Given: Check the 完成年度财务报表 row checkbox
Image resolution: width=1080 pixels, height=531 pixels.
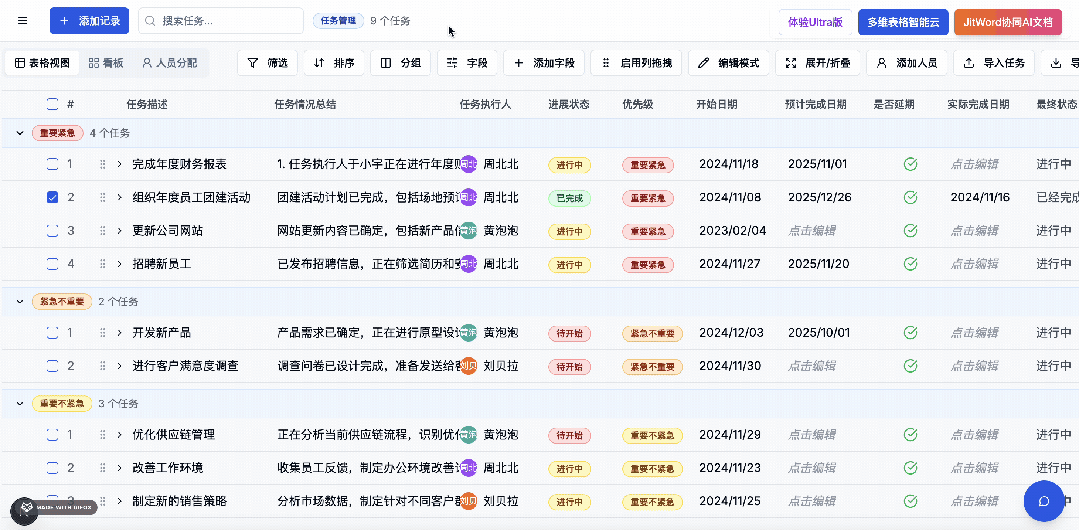Looking at the screenshot, I should tap(53, 165).
